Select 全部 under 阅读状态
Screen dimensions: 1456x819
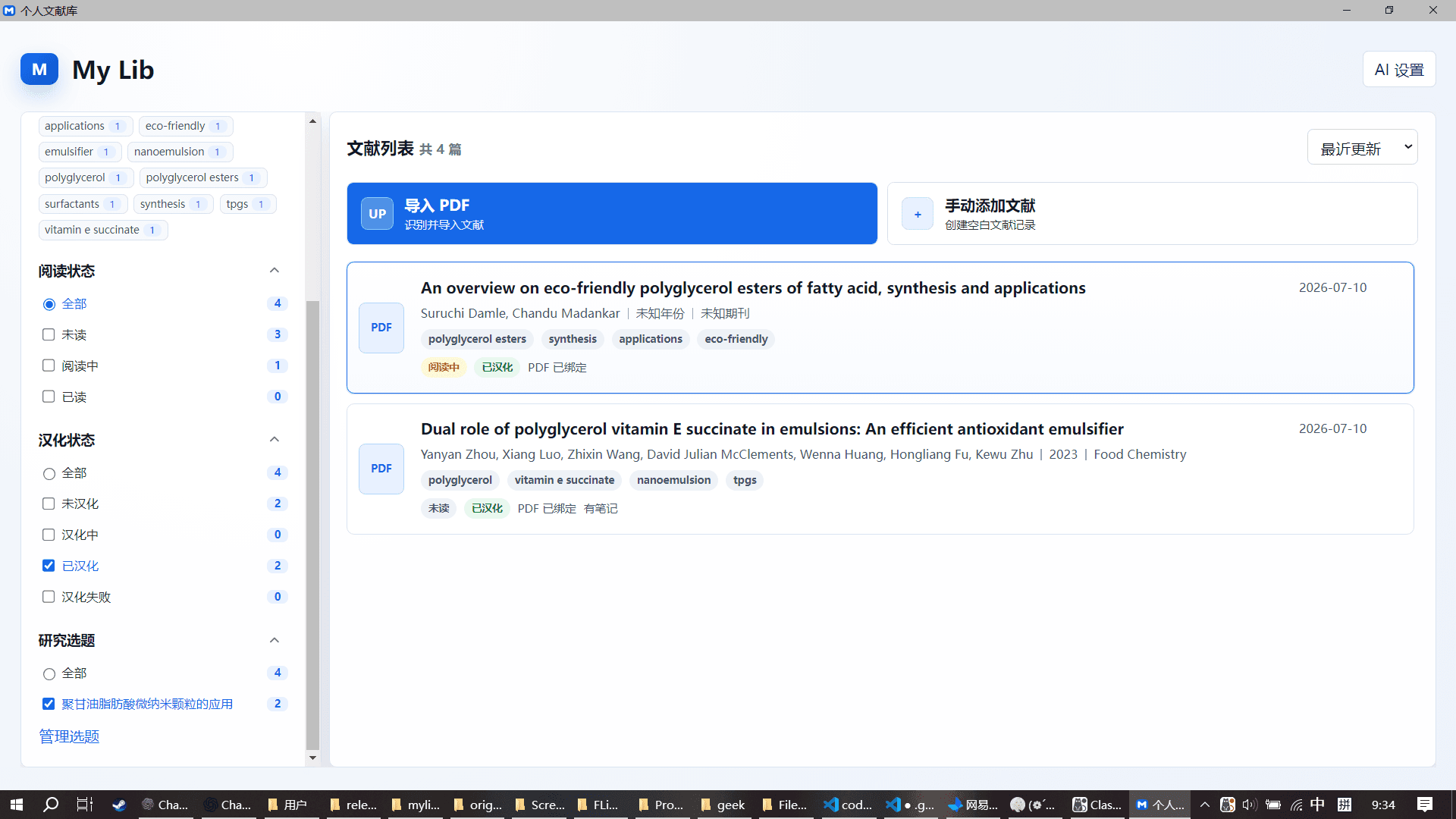[49, 304]
